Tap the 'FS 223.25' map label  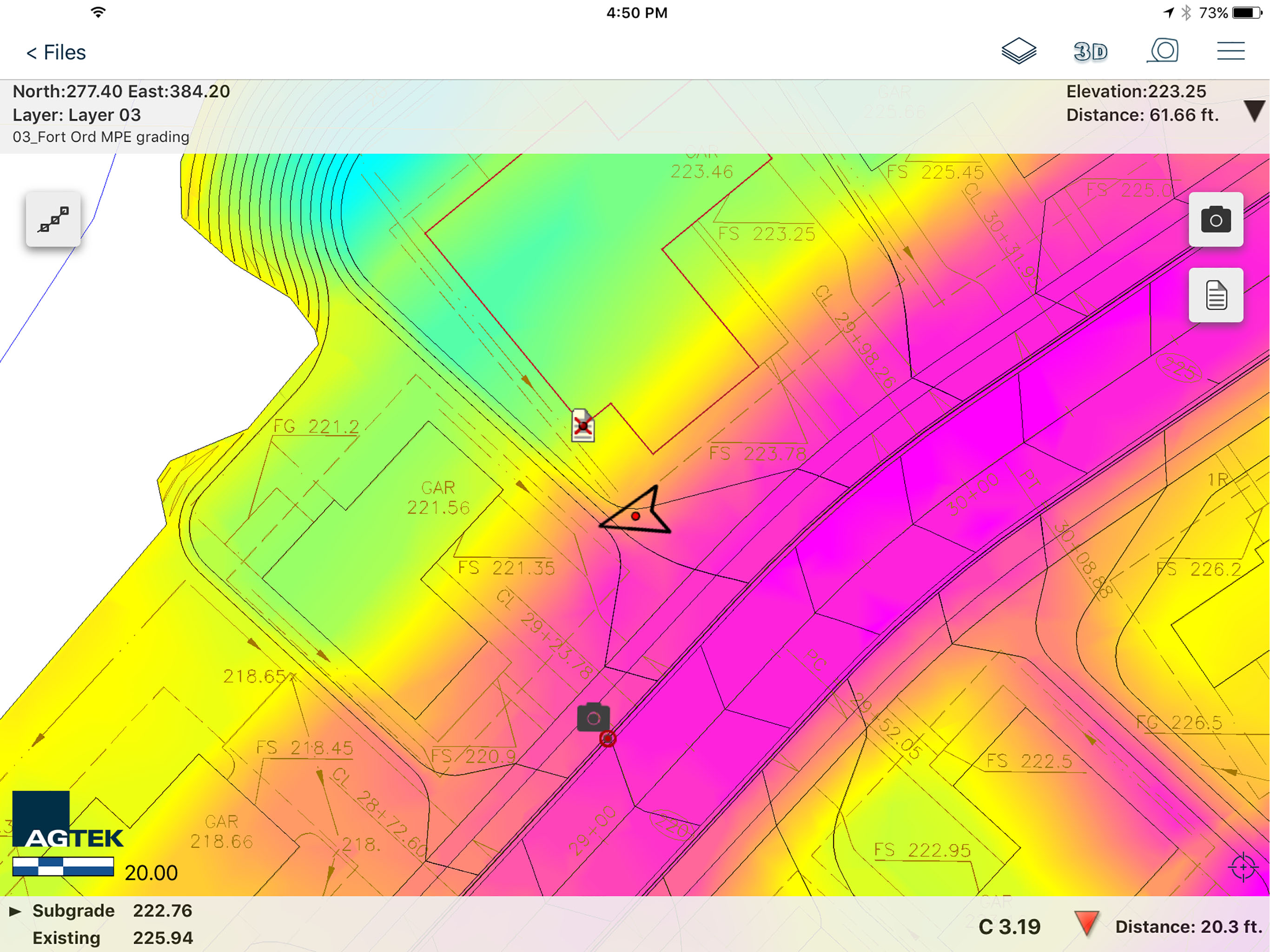click(767, 234)
